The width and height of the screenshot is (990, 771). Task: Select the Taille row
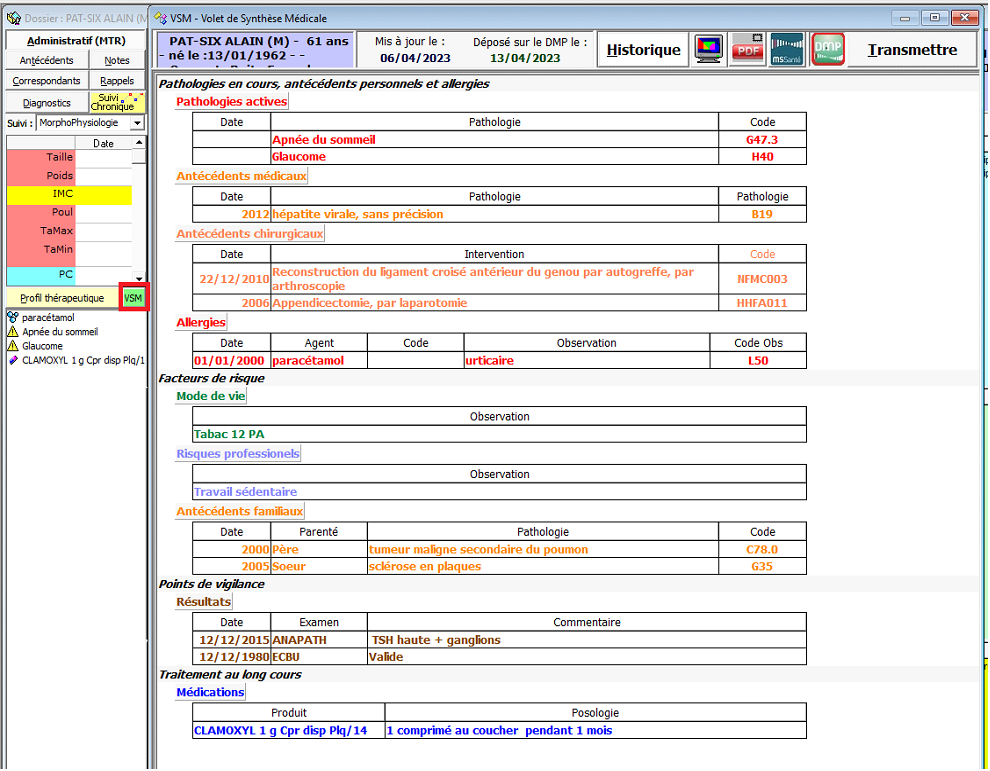tap(69, 157)
